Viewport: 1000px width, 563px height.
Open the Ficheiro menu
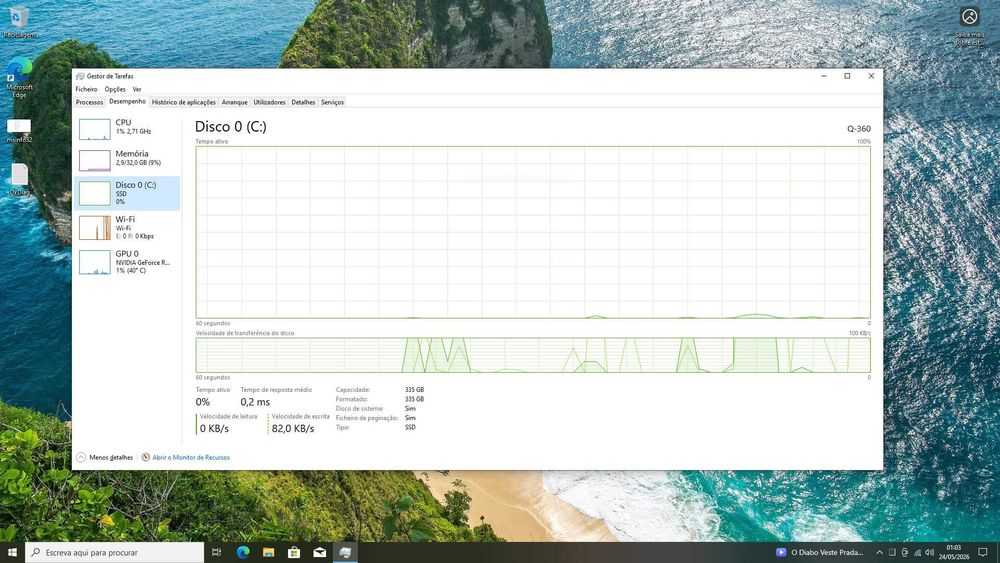(86, 89)
